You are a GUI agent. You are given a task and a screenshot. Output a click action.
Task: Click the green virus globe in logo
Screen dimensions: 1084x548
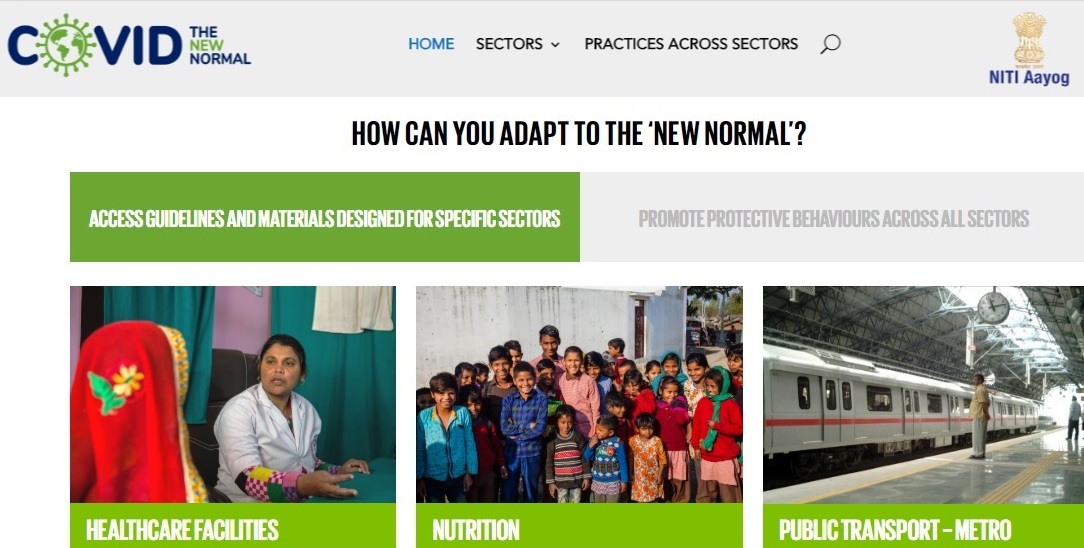click(65, 45)
